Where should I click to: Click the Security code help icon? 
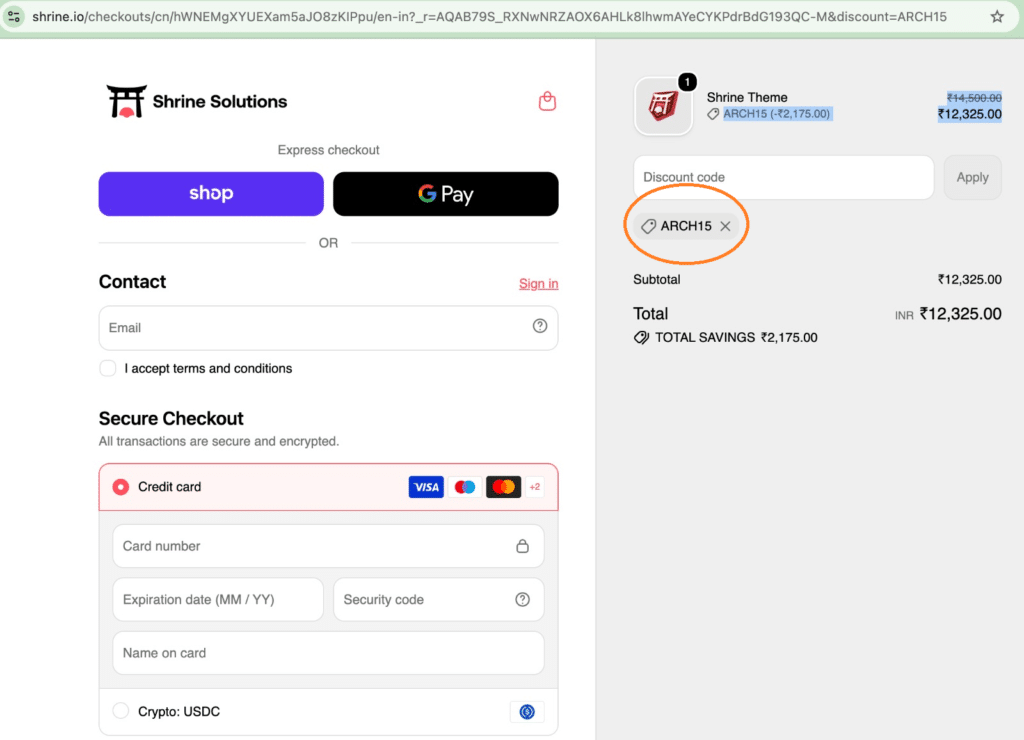522,599
